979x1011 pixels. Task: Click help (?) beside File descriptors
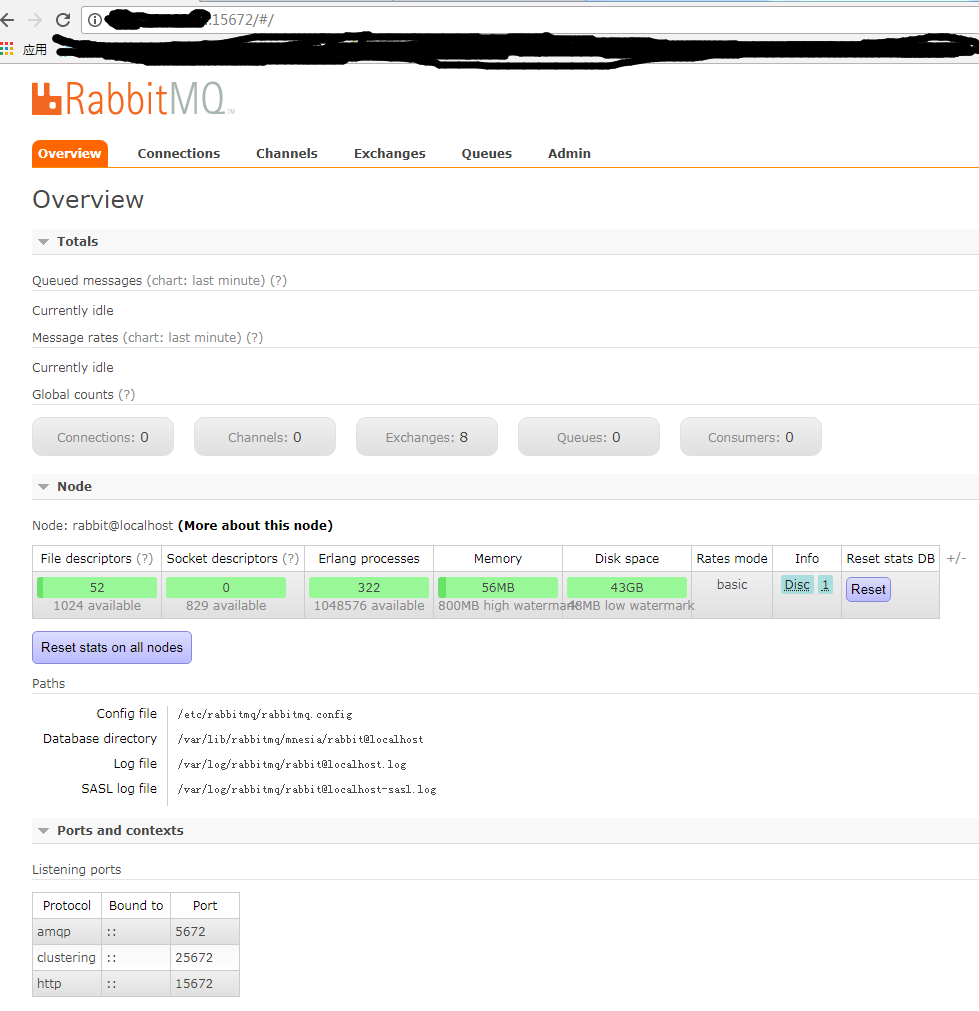pyautogui.click(x=144, y=558)
